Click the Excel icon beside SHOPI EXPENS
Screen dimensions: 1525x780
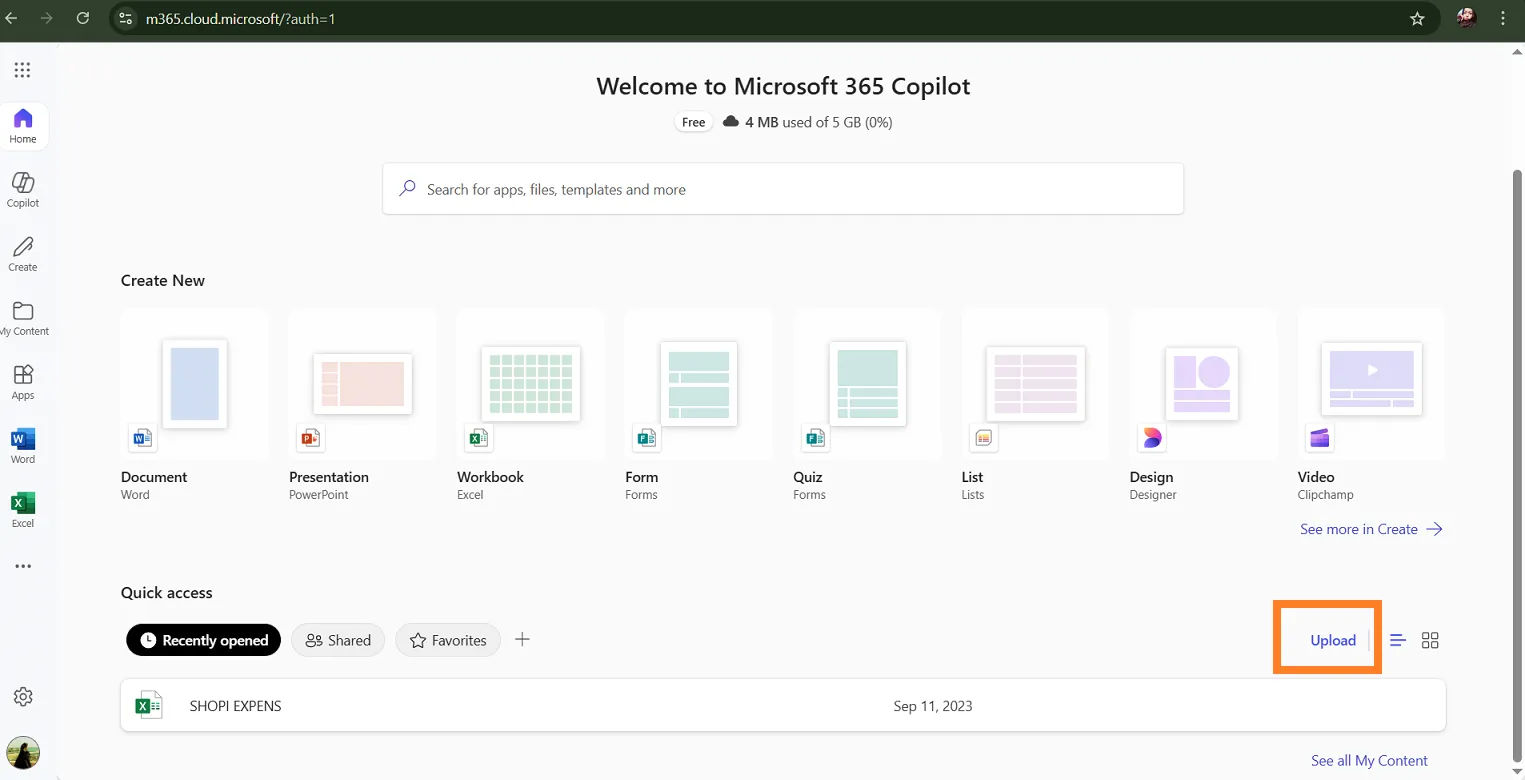[x=149, y=706]
